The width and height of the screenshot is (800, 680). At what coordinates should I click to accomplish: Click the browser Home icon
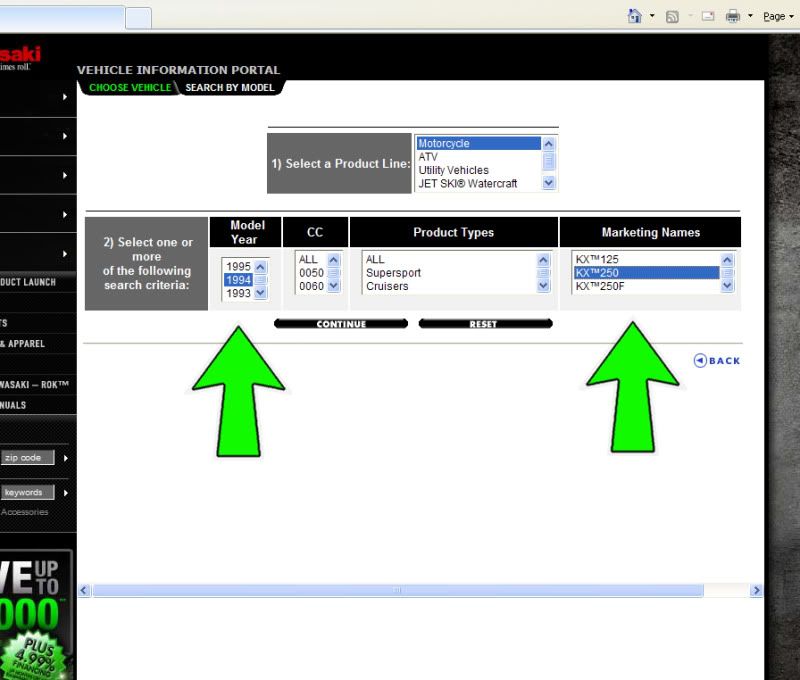pyautogui.click(x=634, y=16)
